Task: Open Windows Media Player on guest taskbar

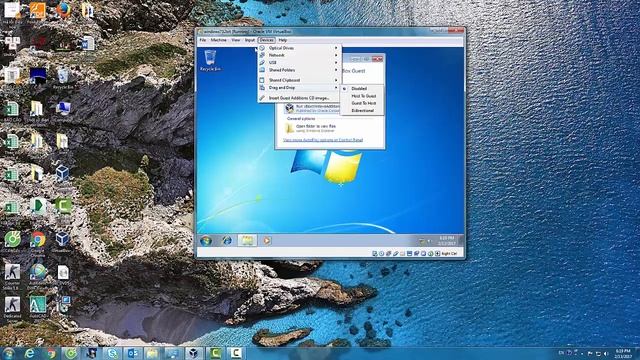Action: 267,240
